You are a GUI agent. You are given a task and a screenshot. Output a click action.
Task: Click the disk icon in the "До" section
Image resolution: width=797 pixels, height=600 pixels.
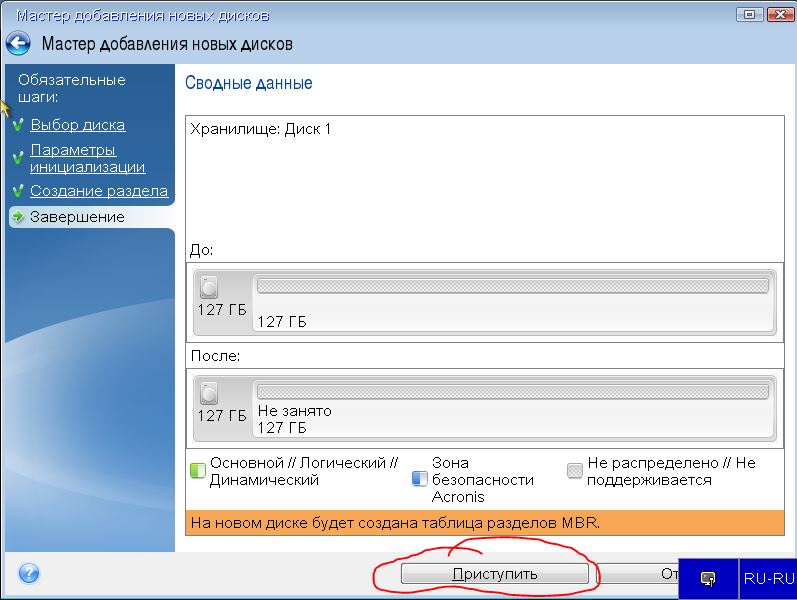209,288
